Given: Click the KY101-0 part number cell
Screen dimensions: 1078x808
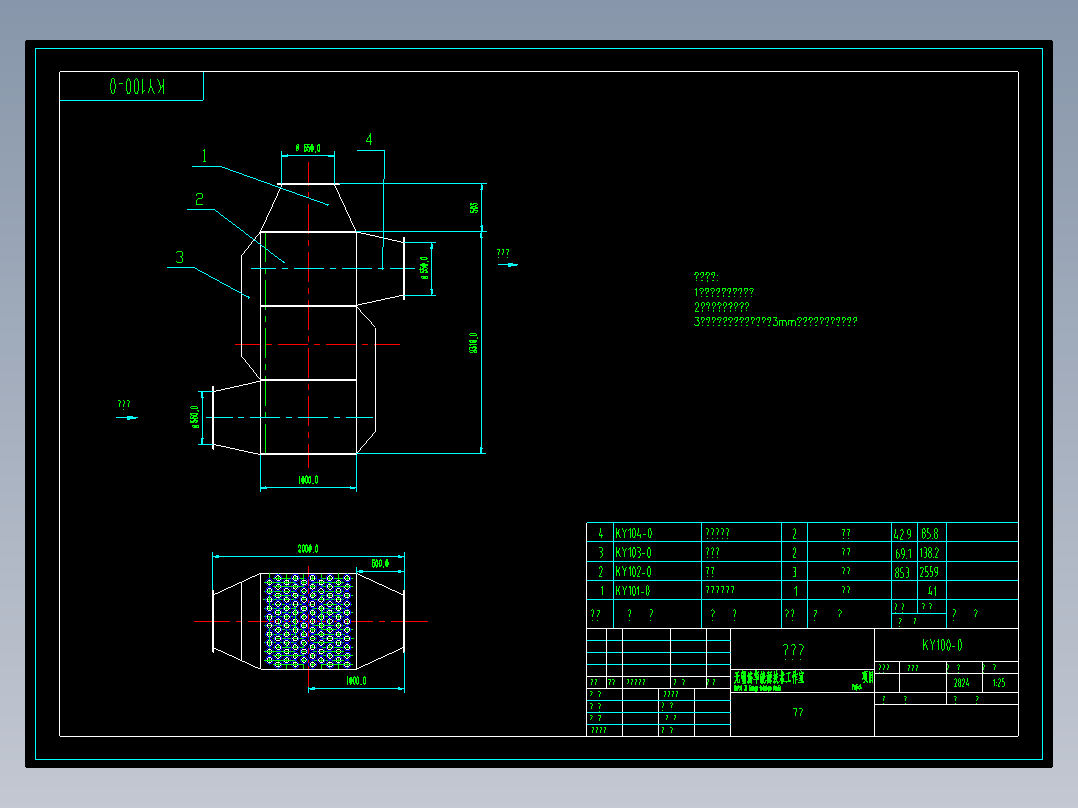Looking at the screenshot, I should point(632,591).
